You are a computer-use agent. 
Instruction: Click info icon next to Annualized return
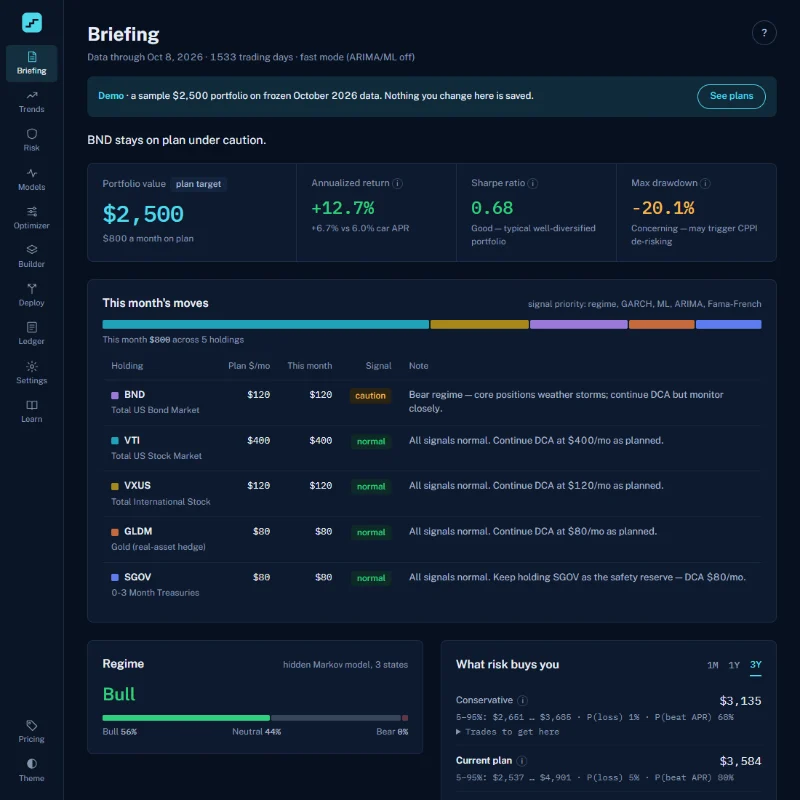click(397, 183)
